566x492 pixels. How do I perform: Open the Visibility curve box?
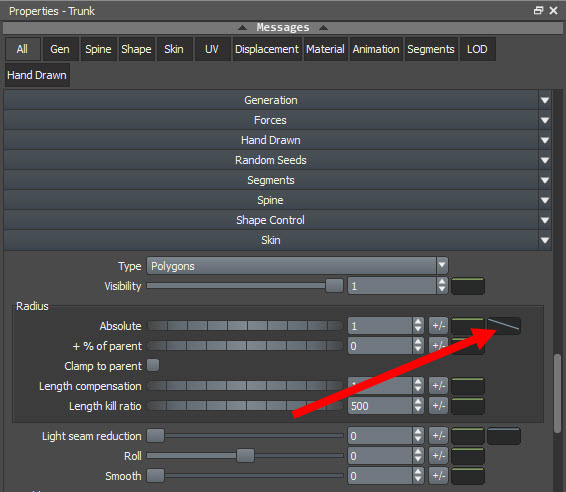[x=467, y=286]
